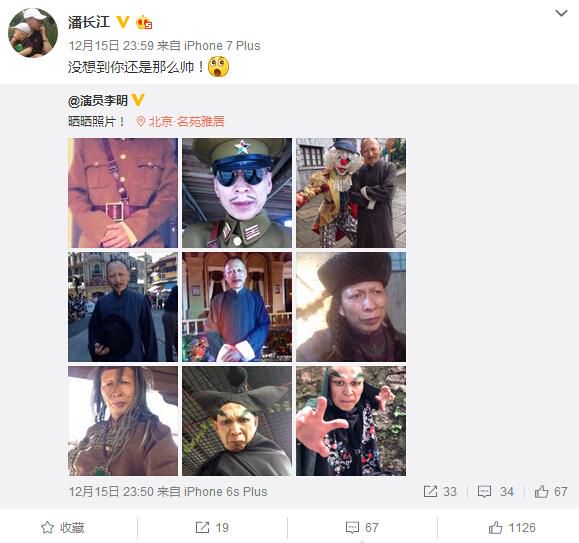The image size is (579, 543).
Task: Open the 北京·名苑雅居 location link
Action: coord(186,121)
